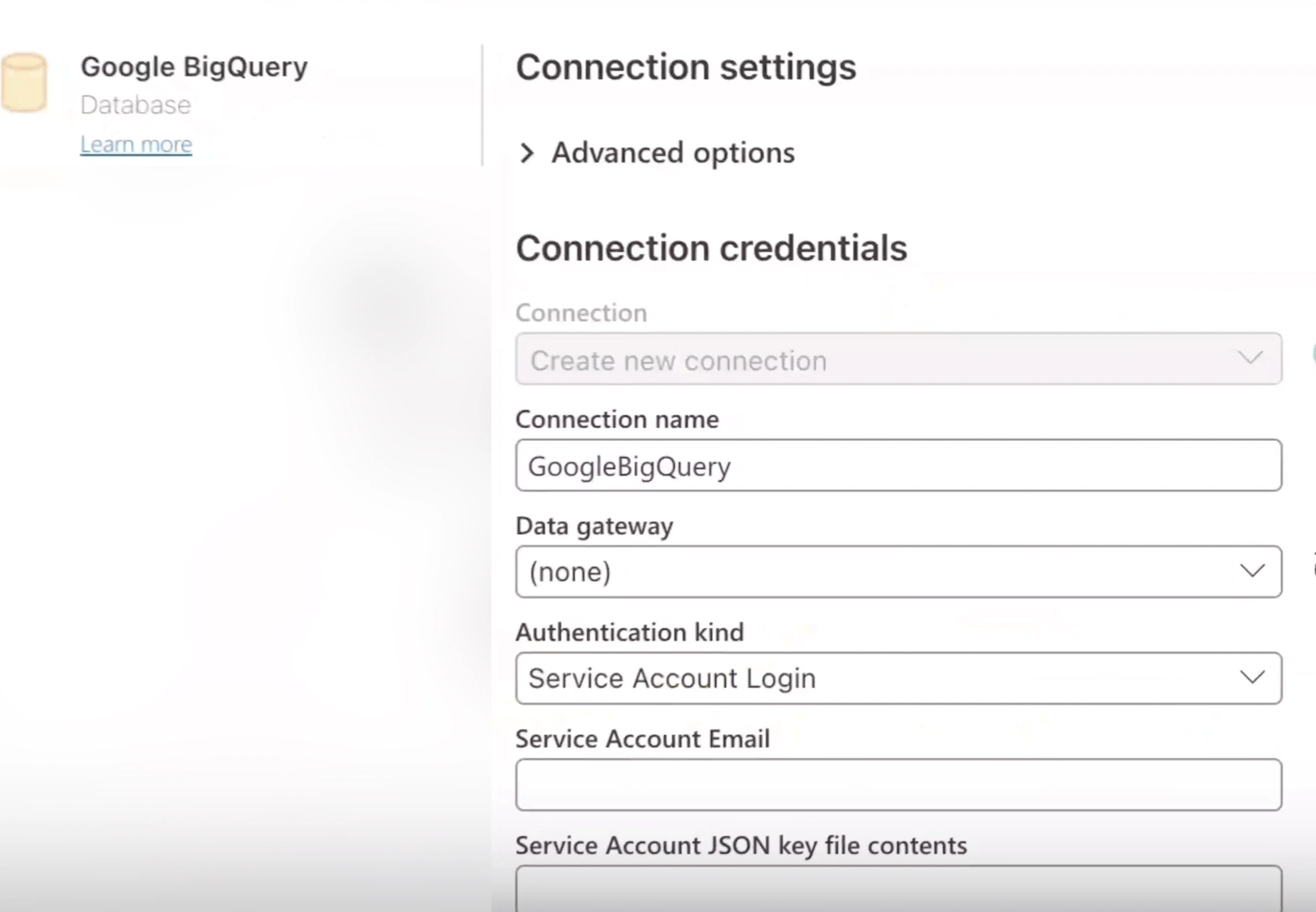
Task: Open the Authentication kind dropdown
Action: pos(899,678)
